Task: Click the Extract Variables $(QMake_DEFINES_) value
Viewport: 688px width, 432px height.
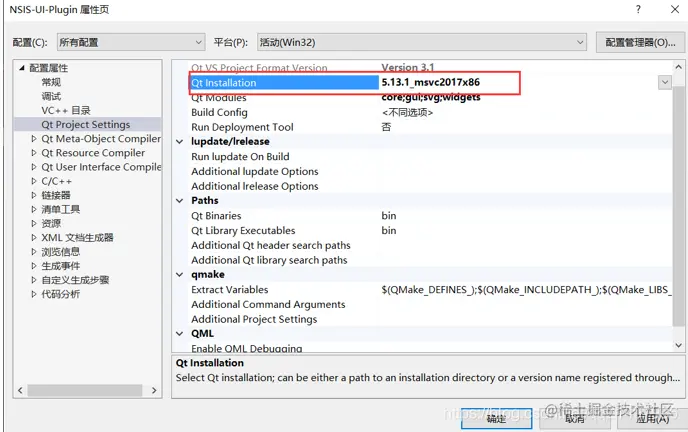Action: pos(526,289)
